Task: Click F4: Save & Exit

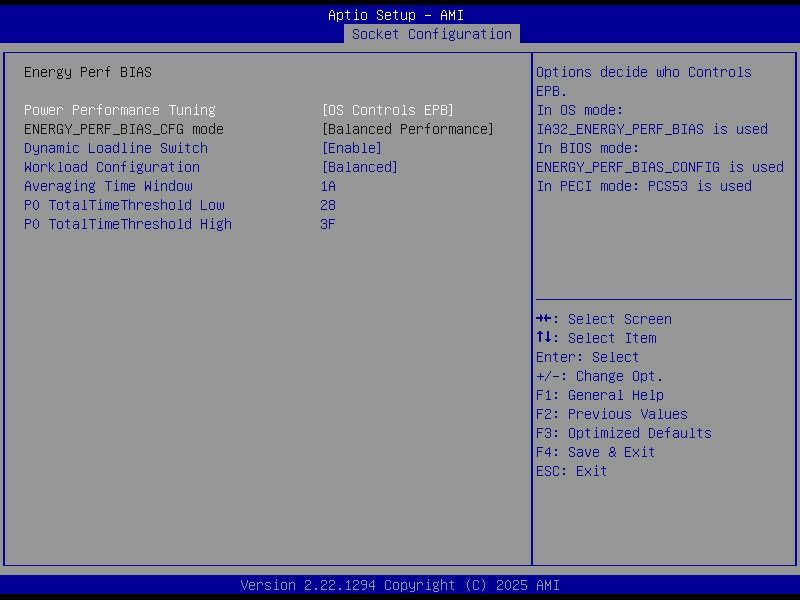Action: tap(595, 452)
